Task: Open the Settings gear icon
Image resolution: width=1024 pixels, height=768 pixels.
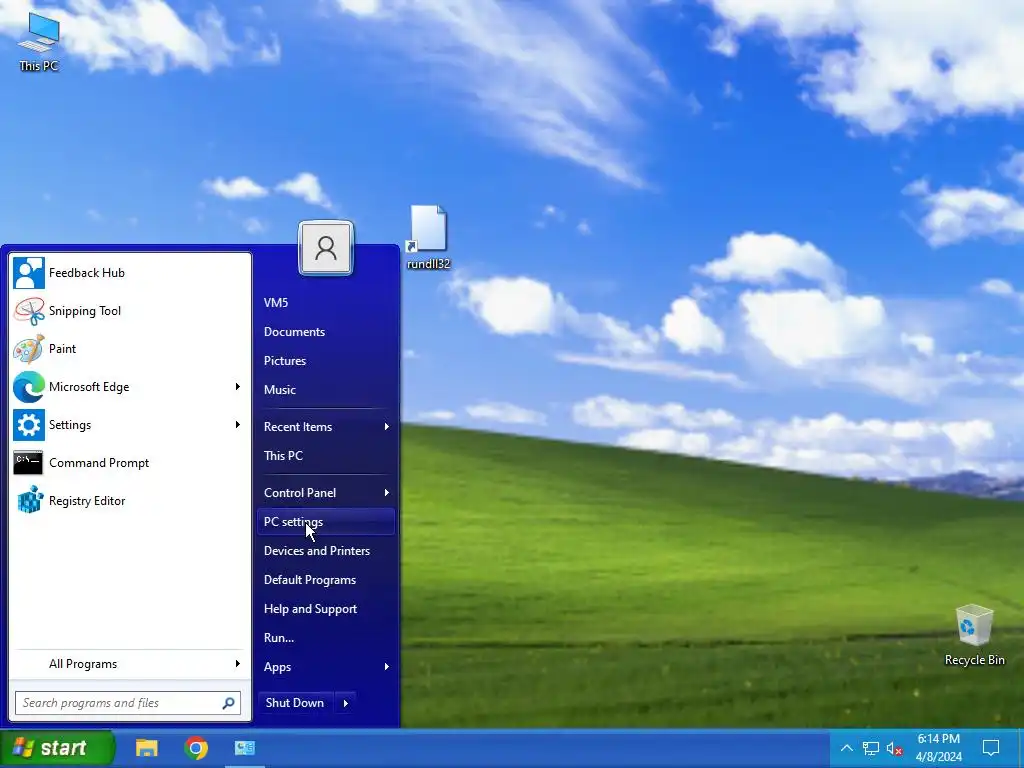Action: pos(29,424)
